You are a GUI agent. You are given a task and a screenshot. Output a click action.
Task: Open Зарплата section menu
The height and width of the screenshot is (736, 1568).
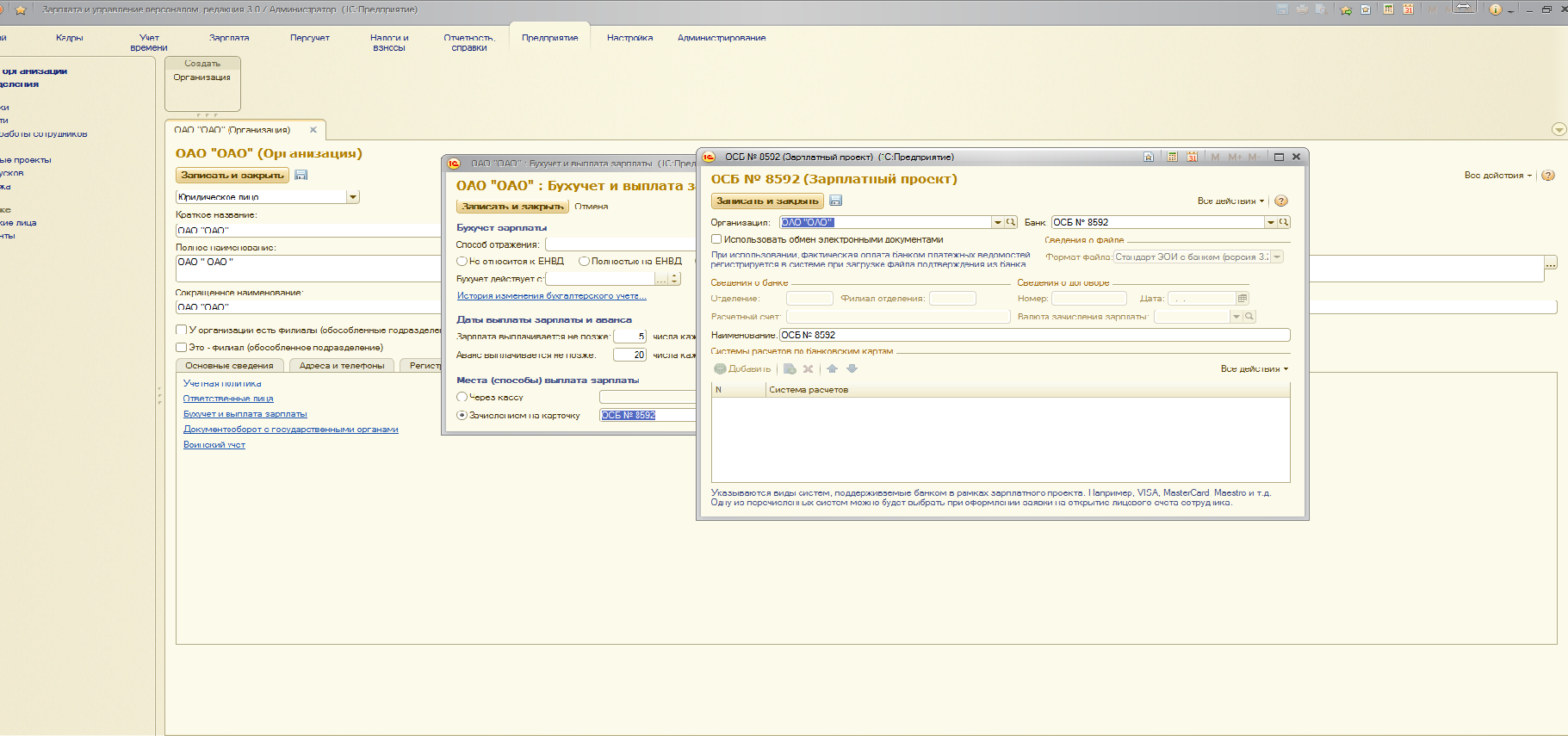pyautogui.click(x=229, y=38)
